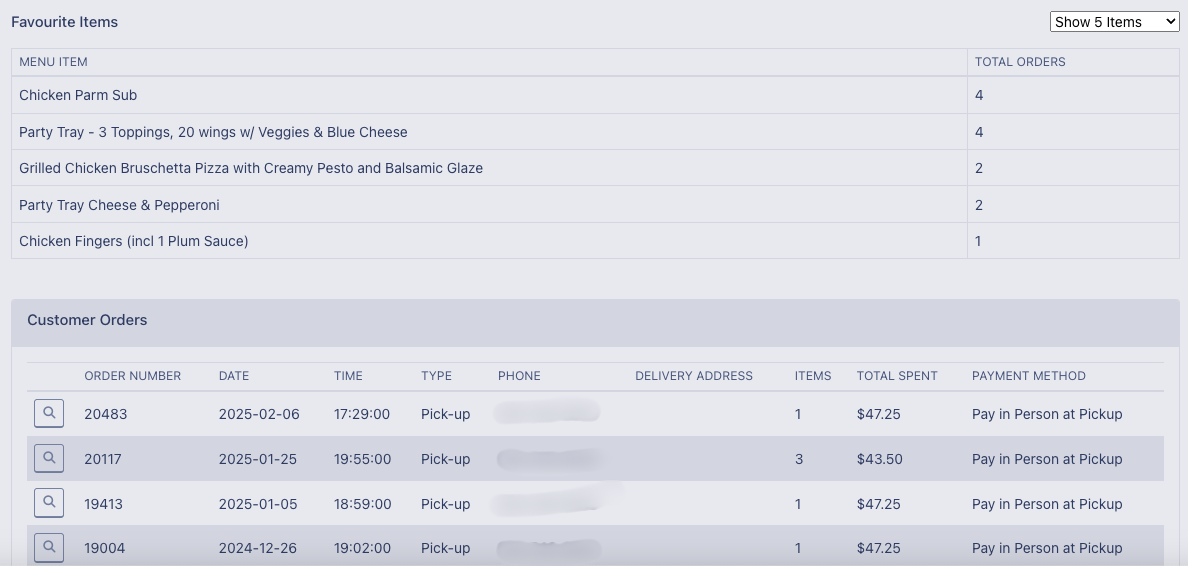The width and height of the screenshot is (1188, 566).
Task: Click the TOTAL ORDERS column header
Action: pyautogui.click(x=1020, y=62)
